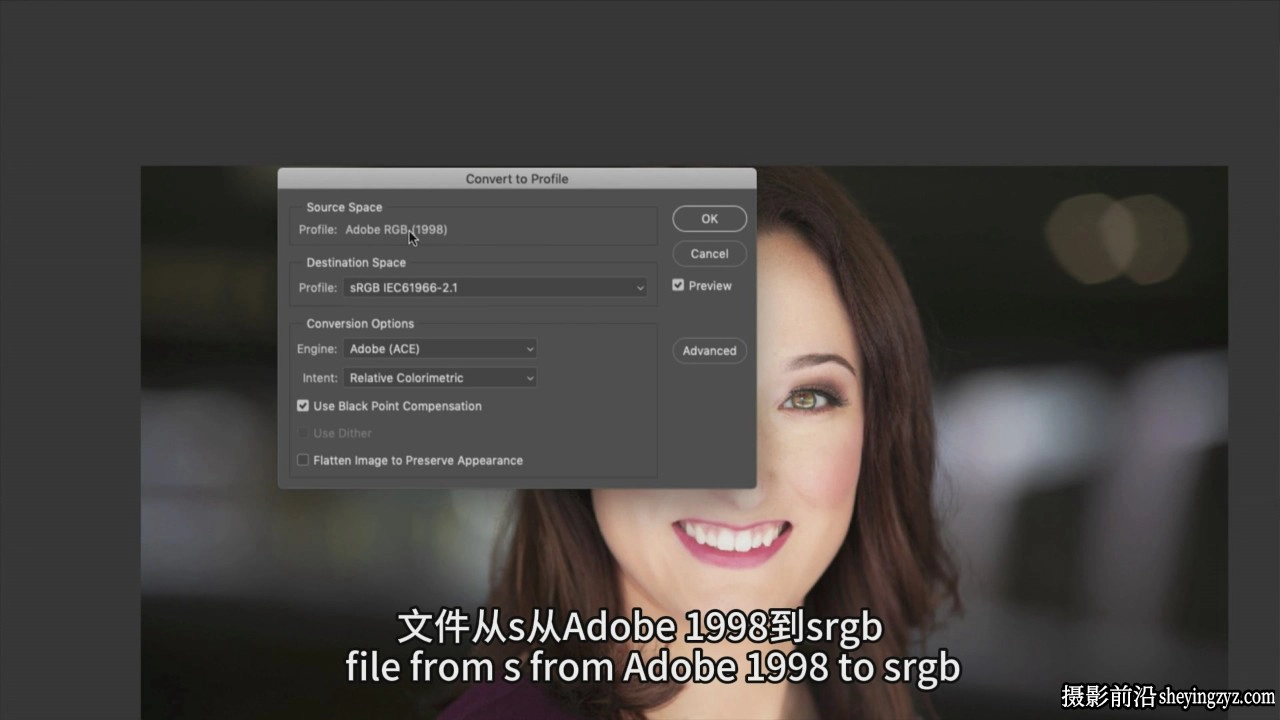Expand the Engine dropdown showing Adobe (ACE)
The height and width of the screenshot is (720, 1280).
(440, 349)
